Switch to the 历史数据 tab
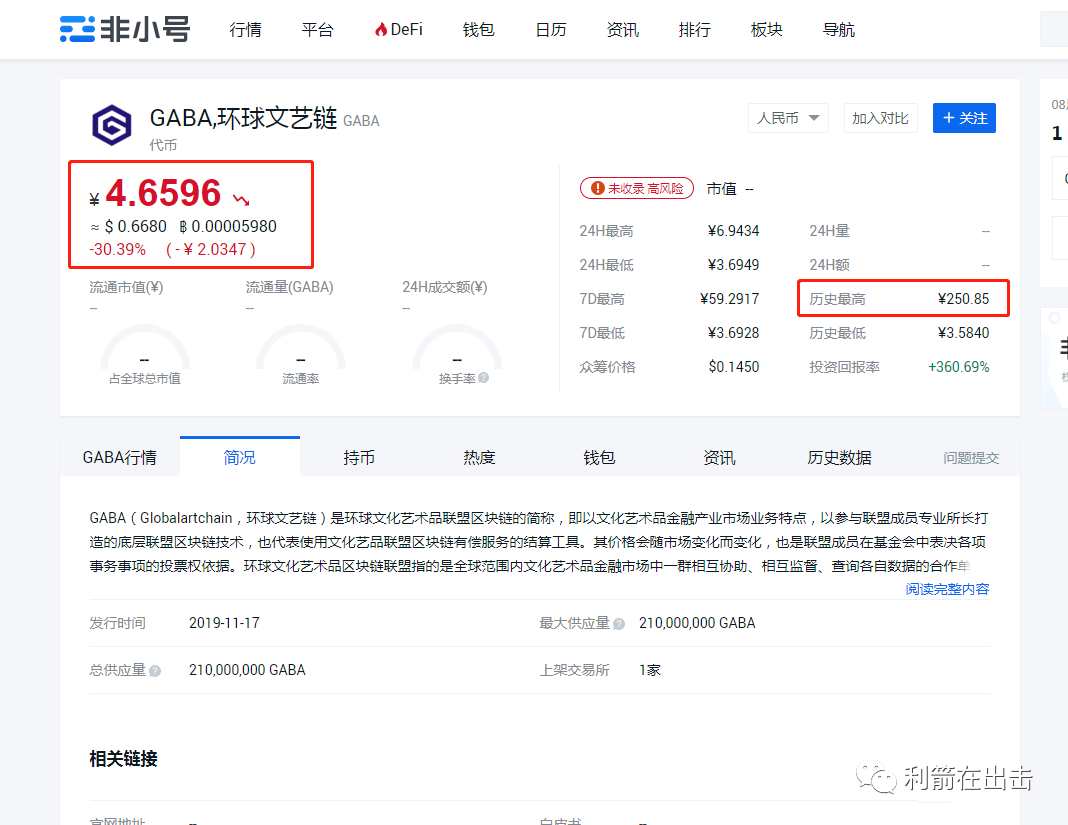 839,456
